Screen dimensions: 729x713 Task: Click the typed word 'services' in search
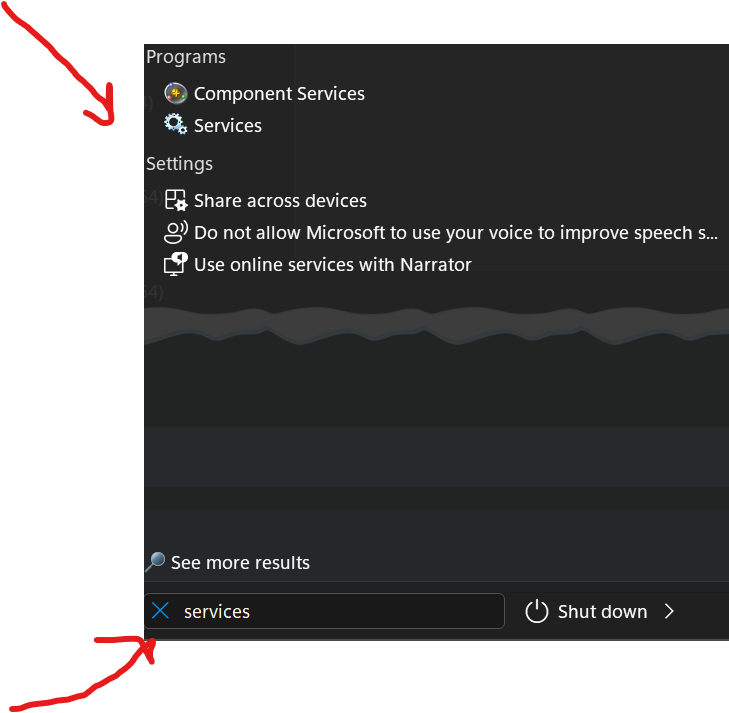(x=217, y=611)
